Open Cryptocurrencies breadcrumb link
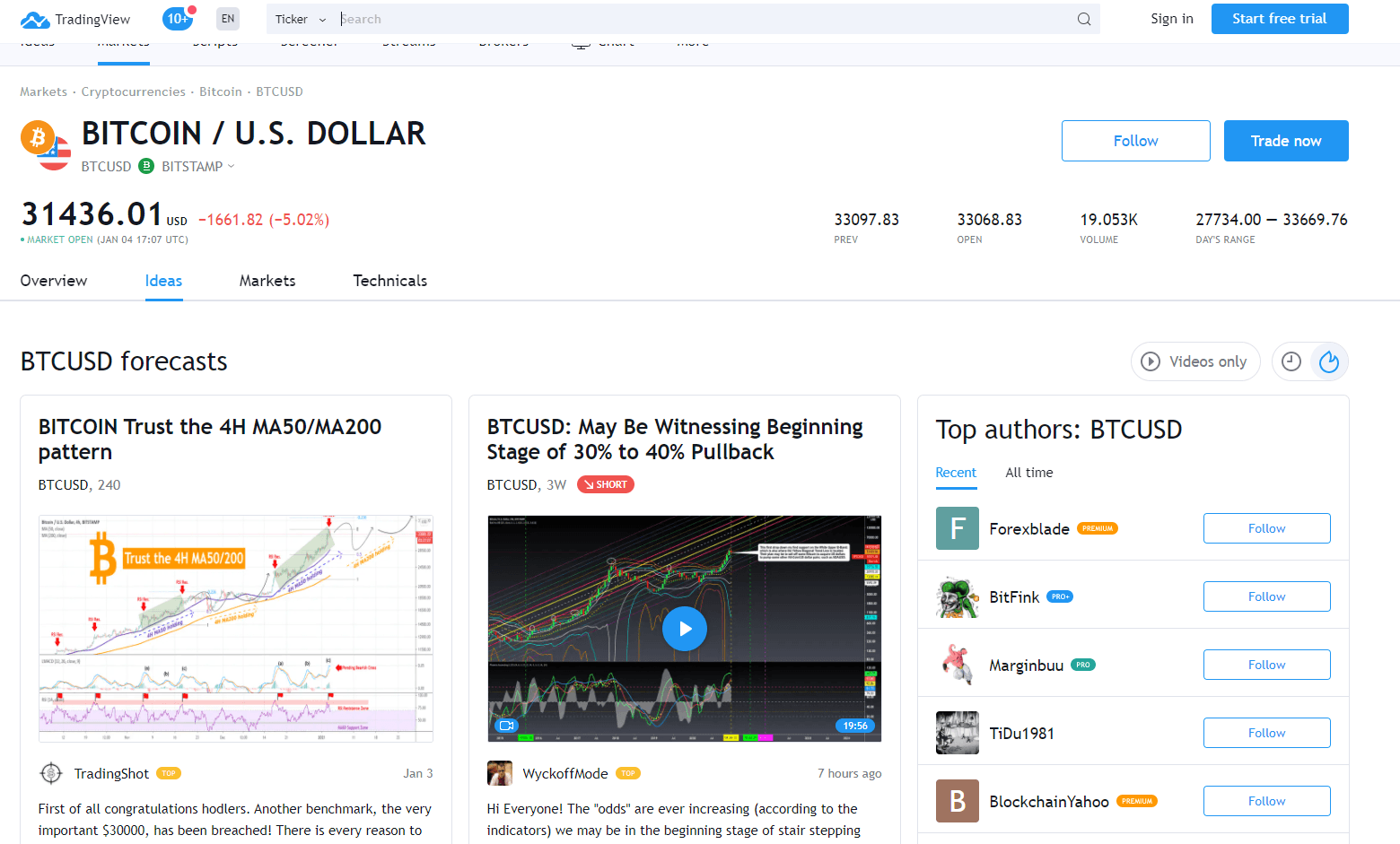This screenshot has height=844, width=1400. click(134, 91)
